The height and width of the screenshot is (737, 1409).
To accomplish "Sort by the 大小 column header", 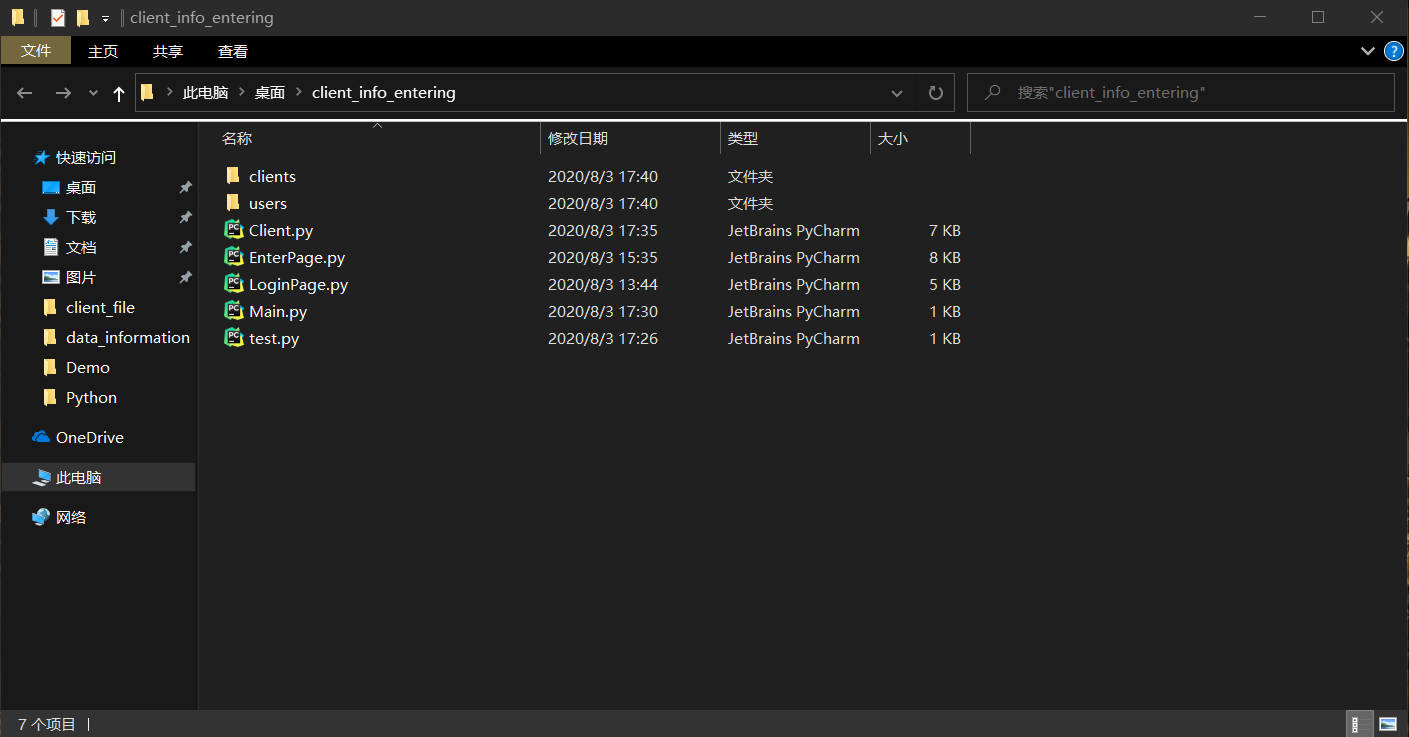I will click(920, 139).
